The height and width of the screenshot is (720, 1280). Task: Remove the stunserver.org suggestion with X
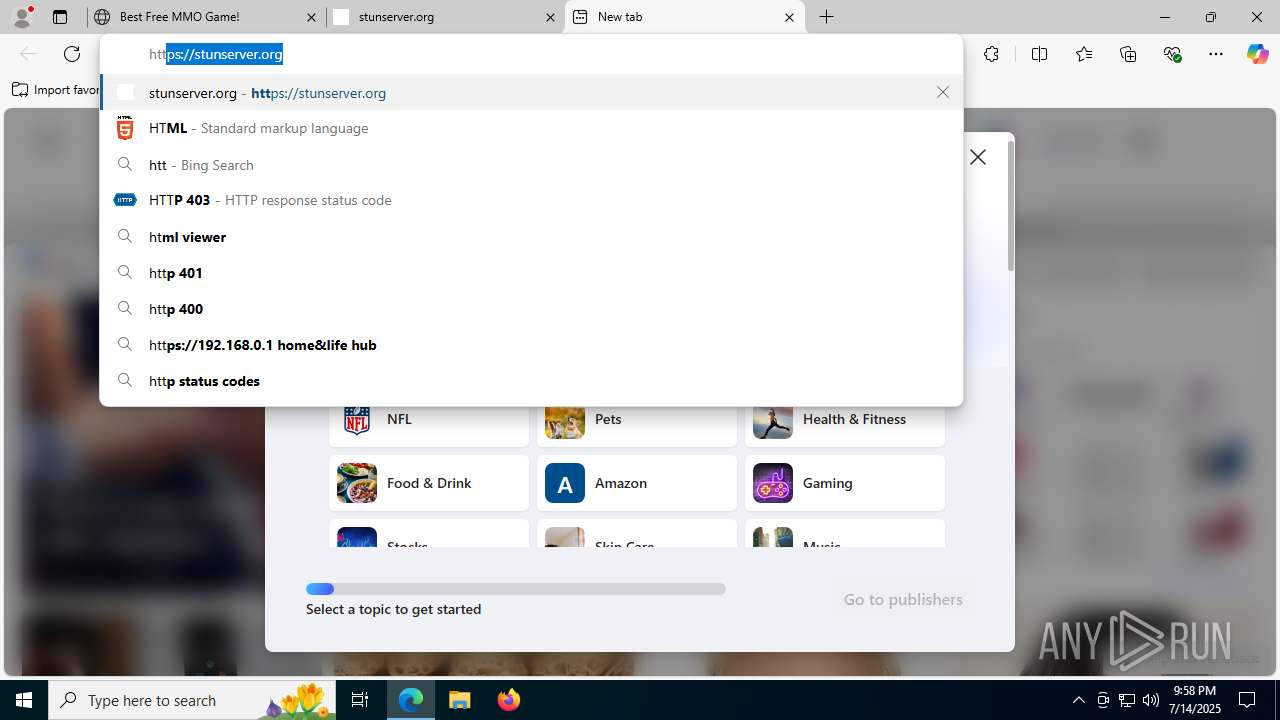(943, 92)
